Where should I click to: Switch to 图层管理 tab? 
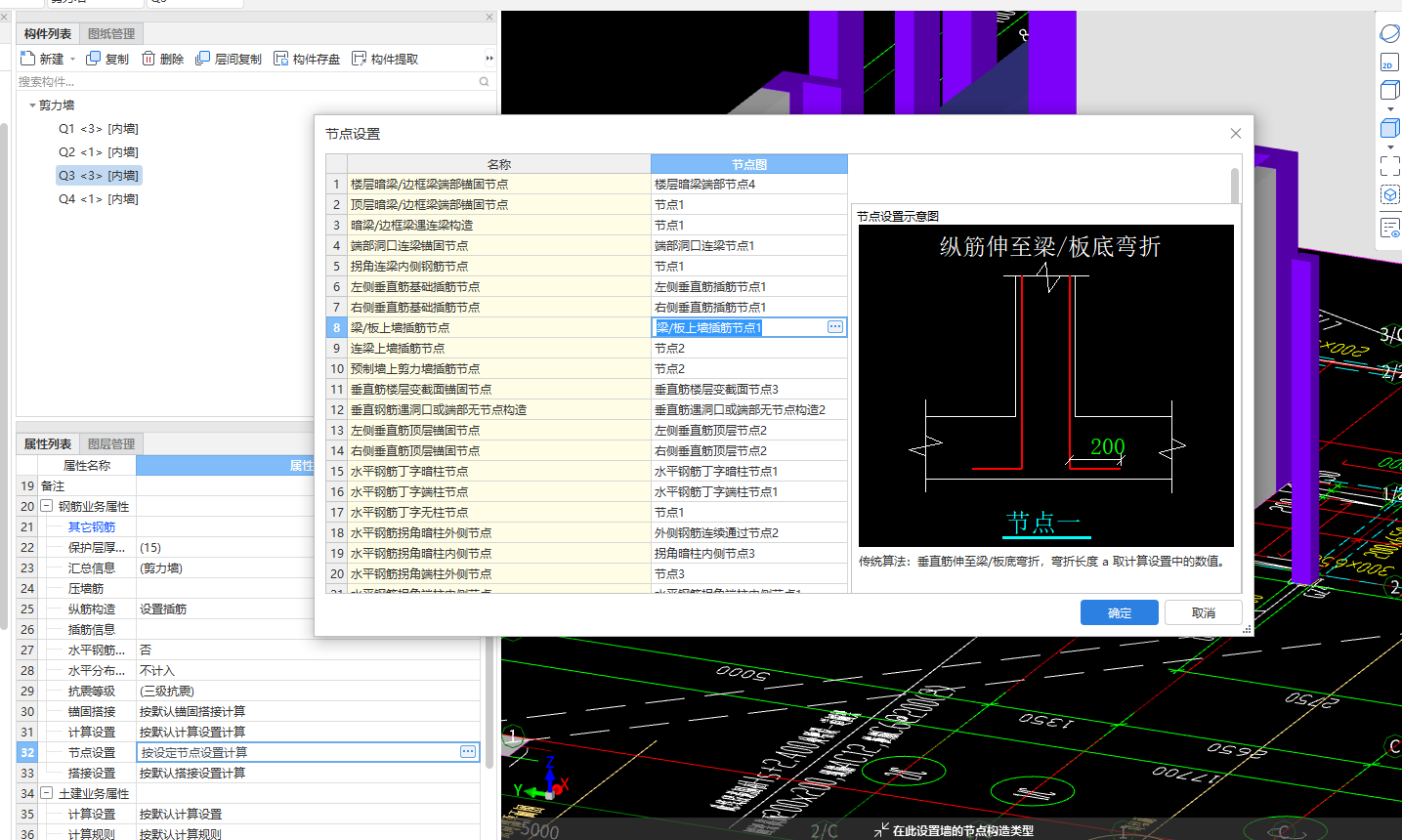111,444
